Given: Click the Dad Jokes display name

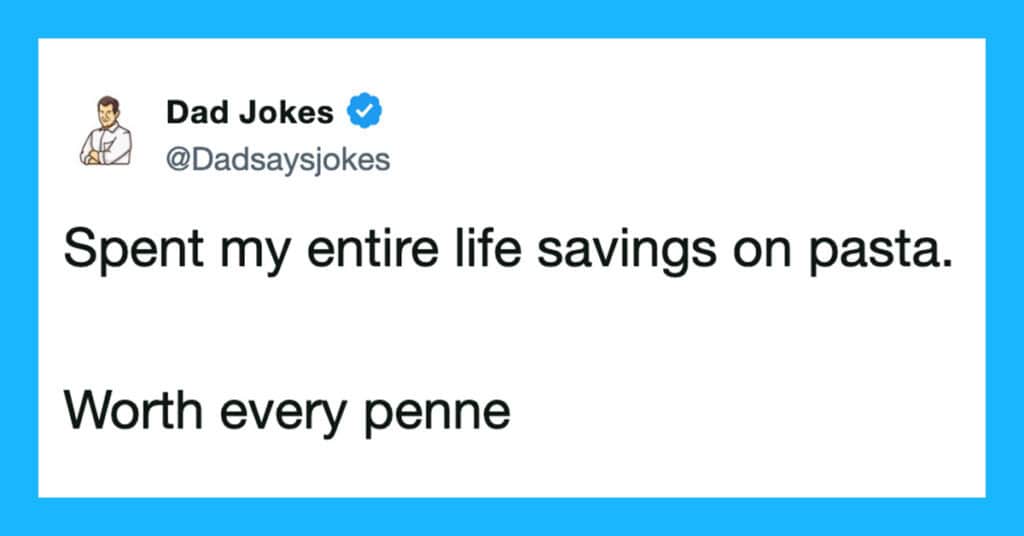Looking at the screenshot, I should click(x=250, y=113).
